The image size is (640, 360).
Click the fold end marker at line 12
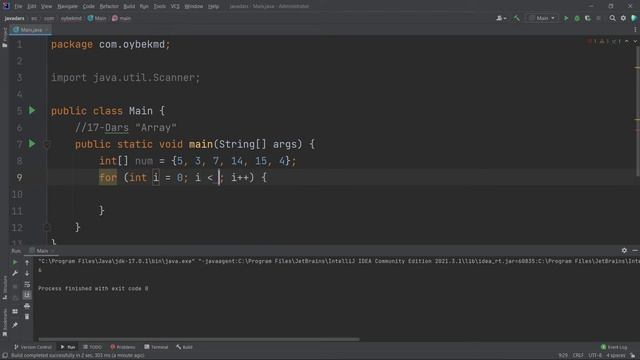(x=47, y=227)
